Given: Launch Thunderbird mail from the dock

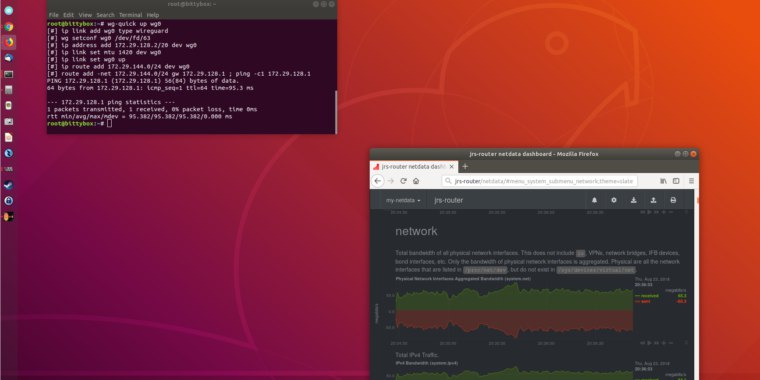Looking at the screenshot, I should pyautogui.click(x=8, y=58).
